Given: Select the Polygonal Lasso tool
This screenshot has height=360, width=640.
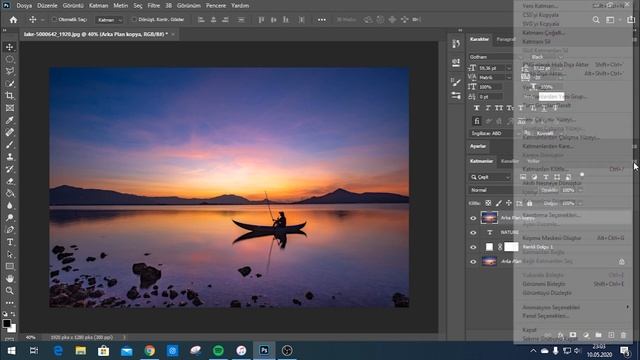Looking at the screenshot, I should point(9,71).
